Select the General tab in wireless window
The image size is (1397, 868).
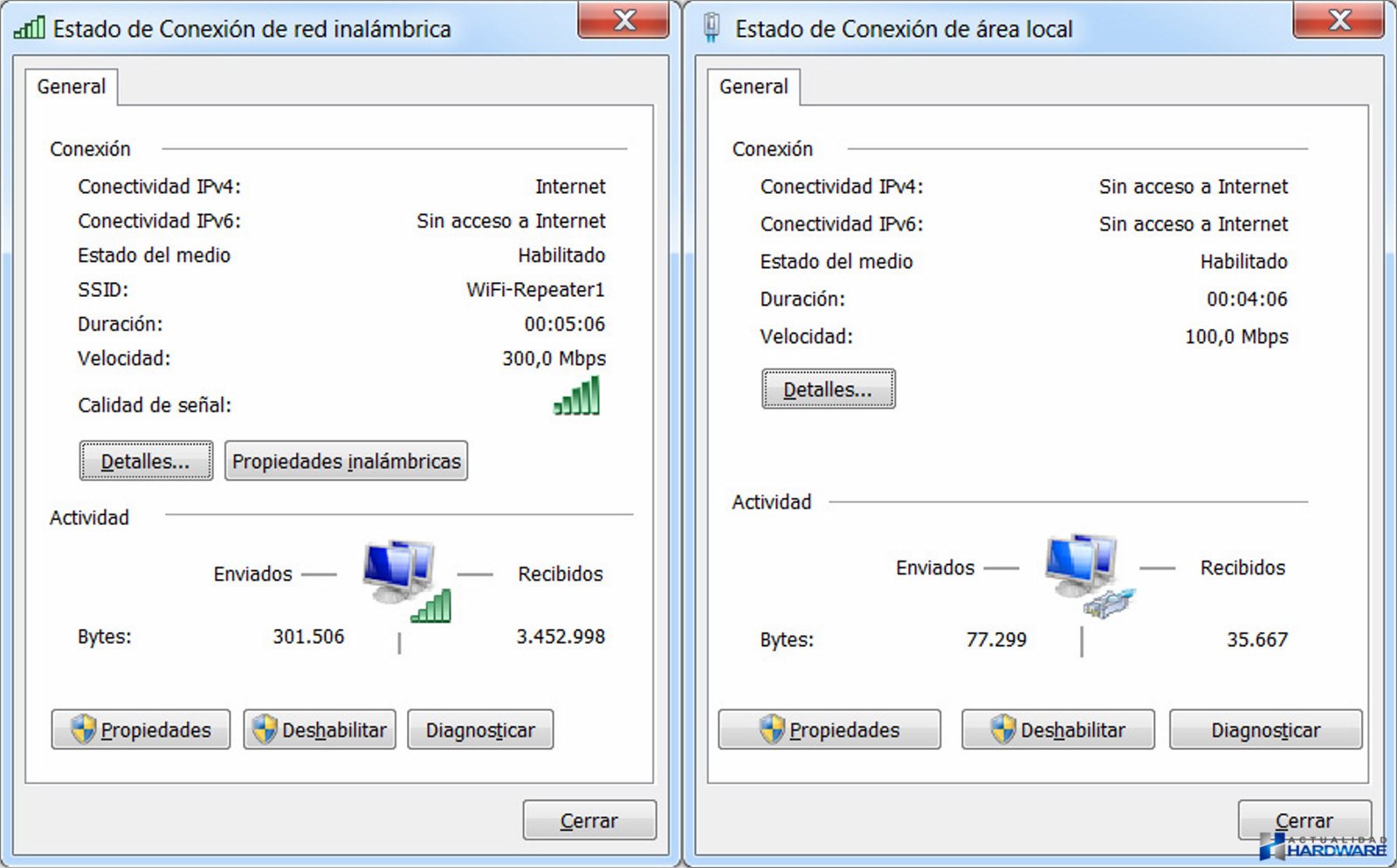(71, 86)
